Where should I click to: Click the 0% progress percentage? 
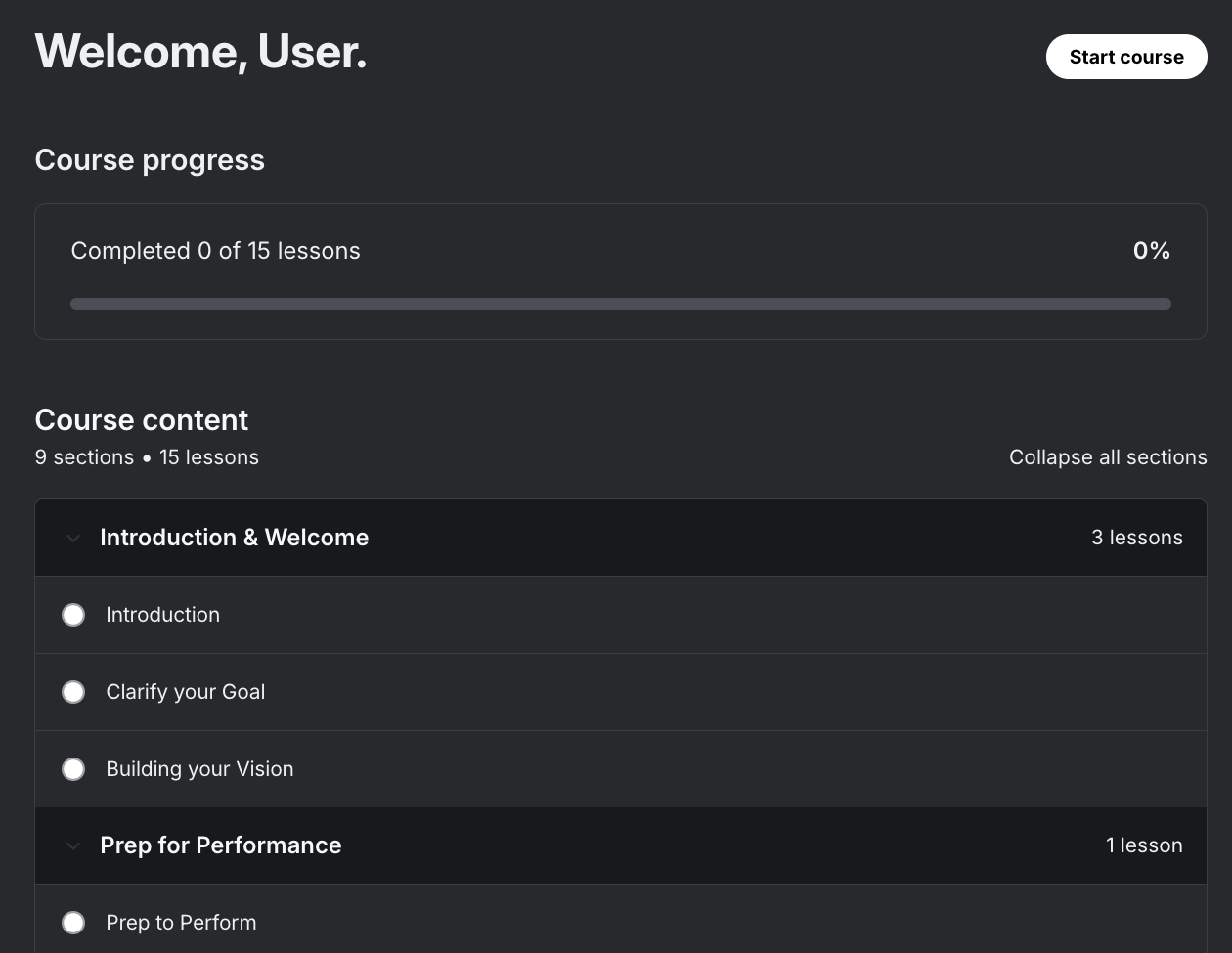(x=1152, y=251)
